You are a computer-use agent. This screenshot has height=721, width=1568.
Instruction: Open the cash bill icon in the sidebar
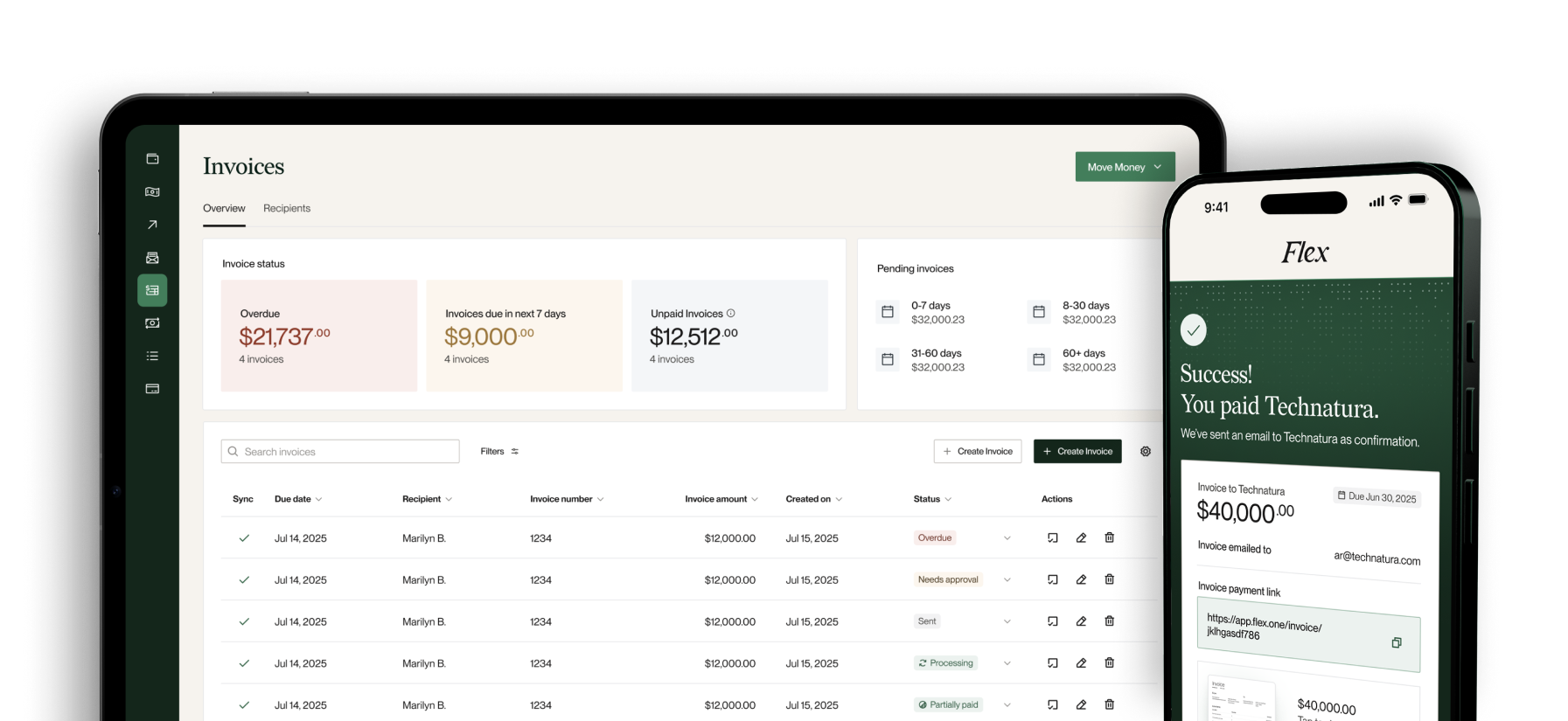[x=152, y=192]
